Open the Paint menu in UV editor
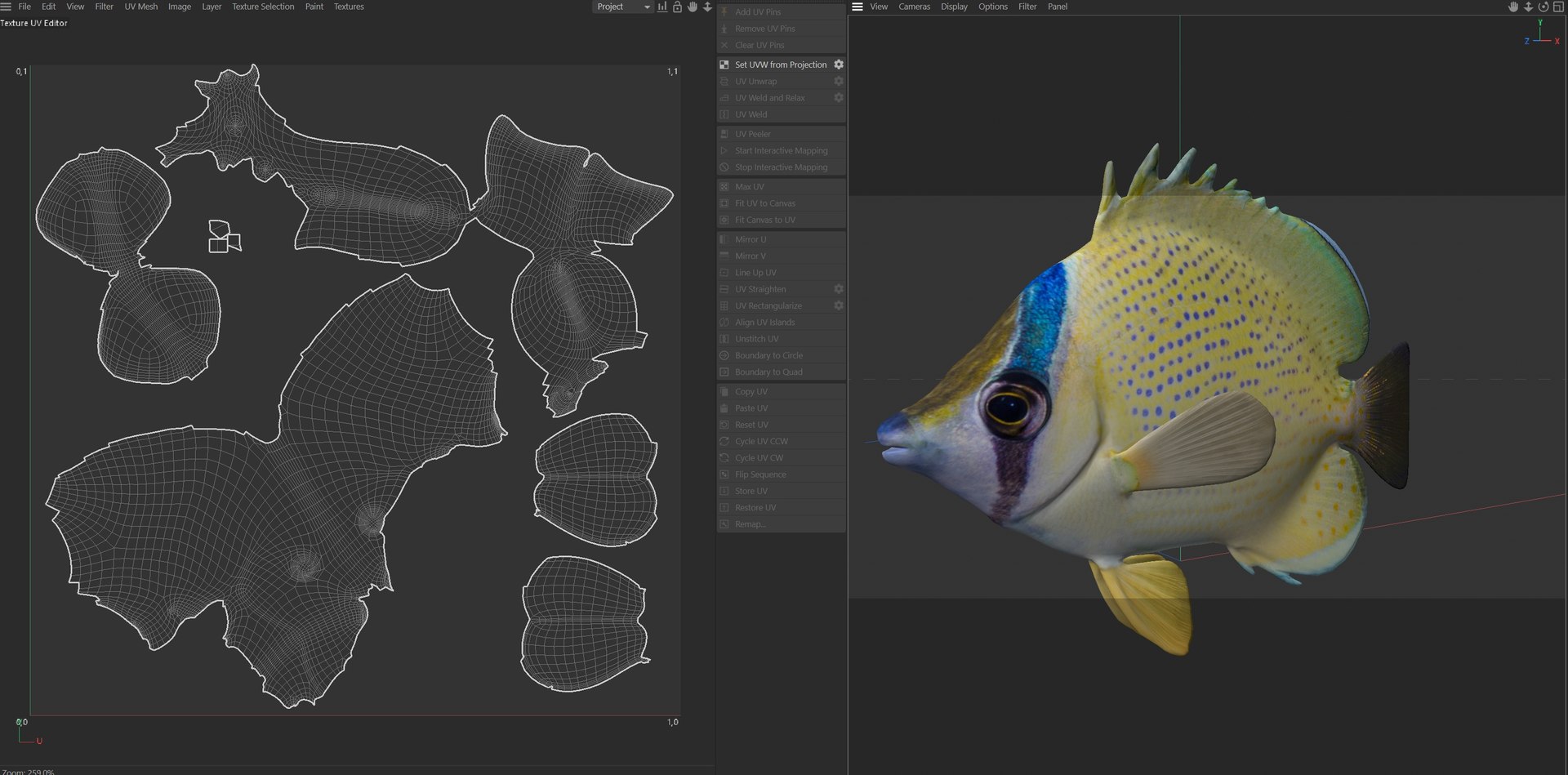Image resolution: width=1568 pixels, height=775 pixels. click(314, 7)
